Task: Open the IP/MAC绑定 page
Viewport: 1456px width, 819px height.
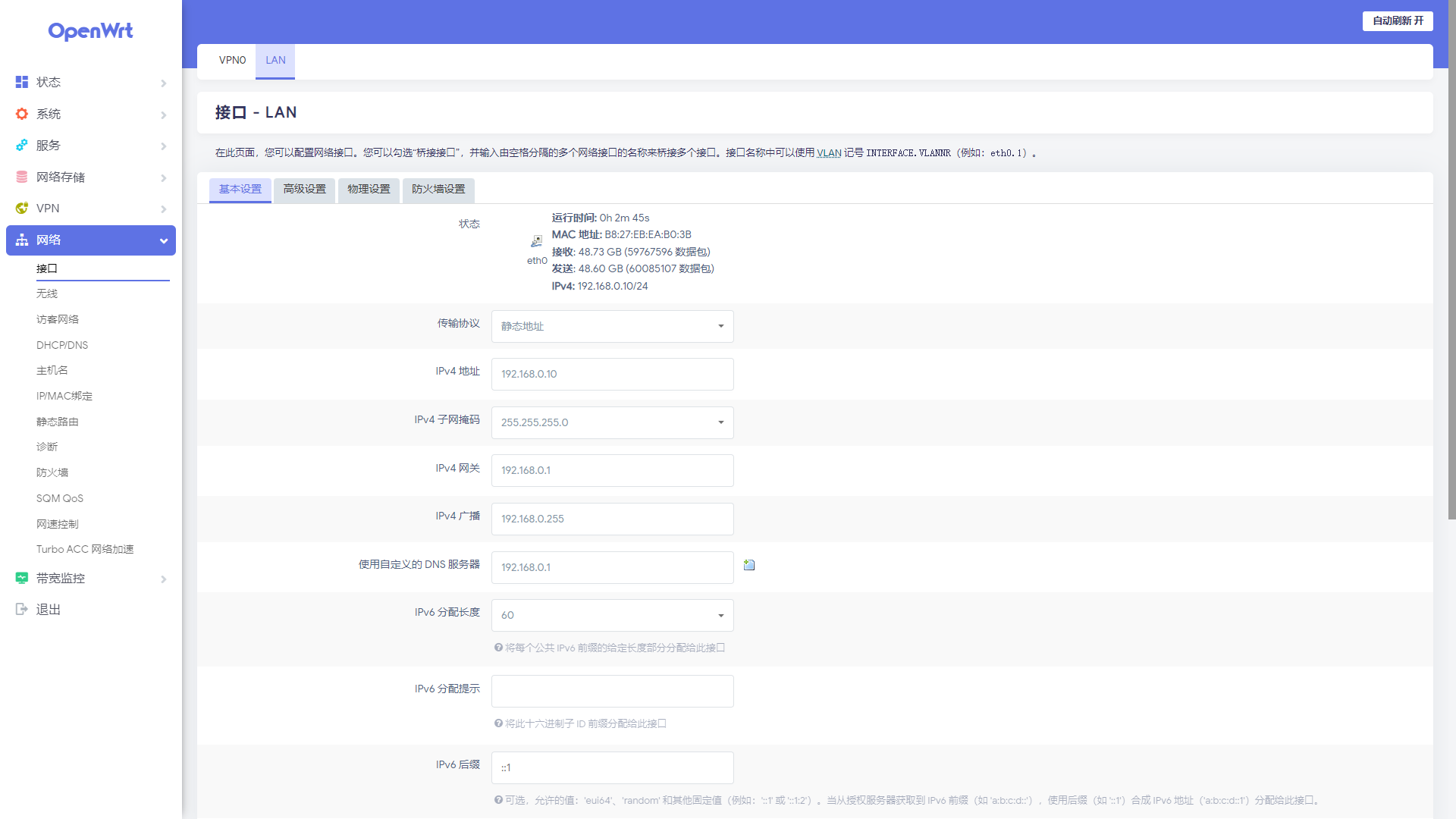Action: tap(64, 396)
